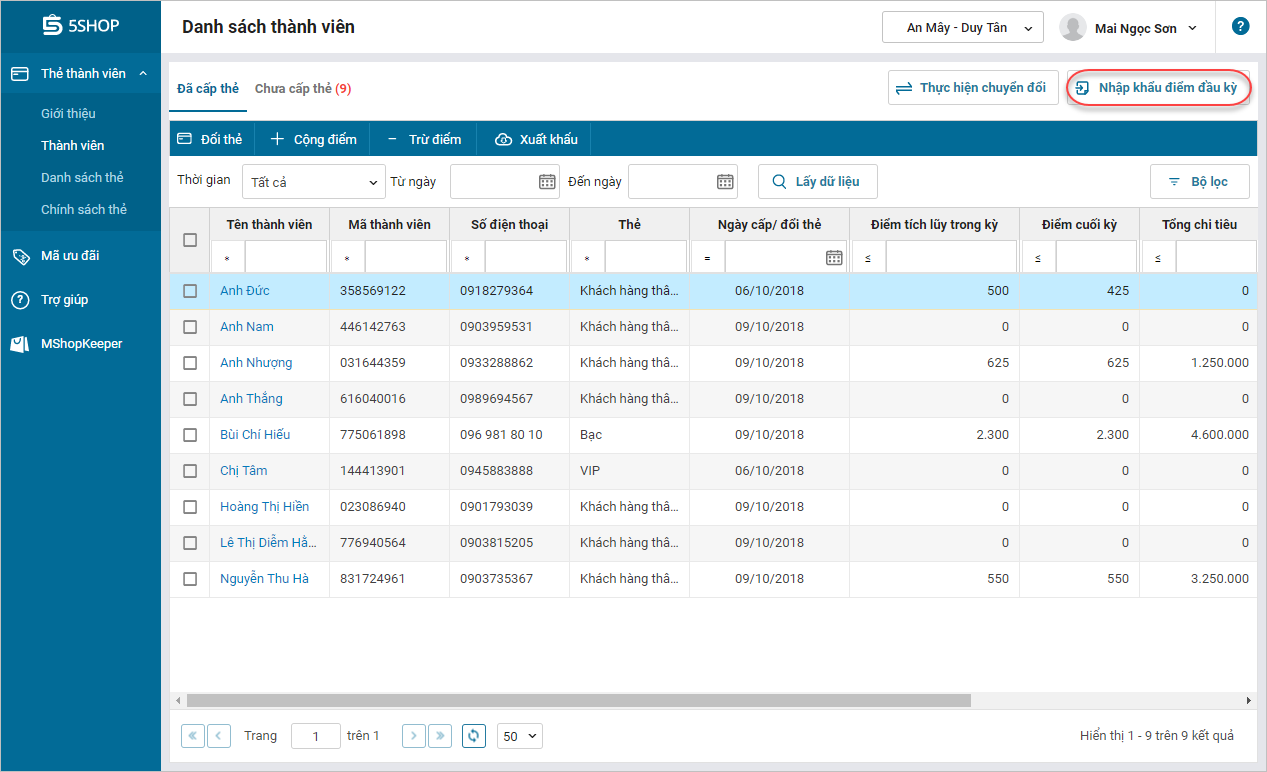The image size is (1267, 772).
Task: Check the box for Chị Tâm
Action: [190, 471]
